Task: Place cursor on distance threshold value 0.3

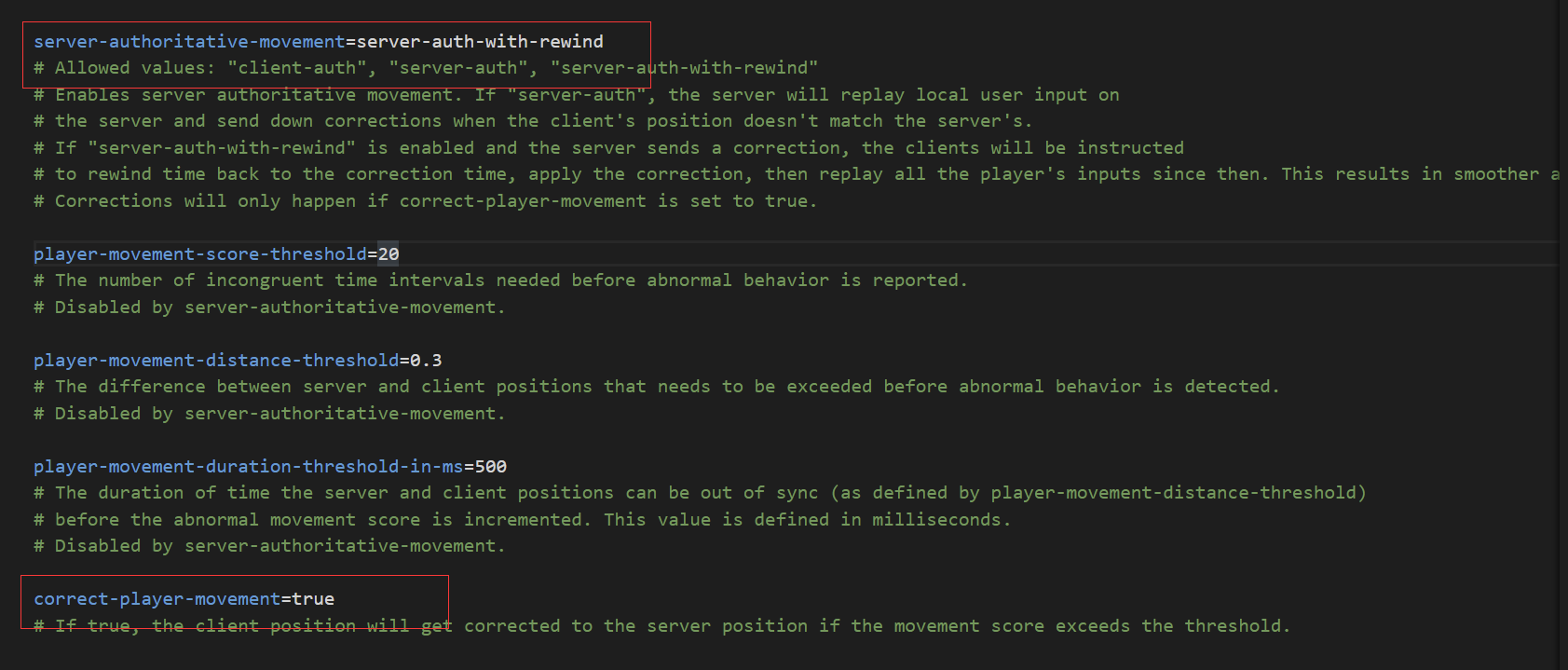Action: (x=426, y=361)
